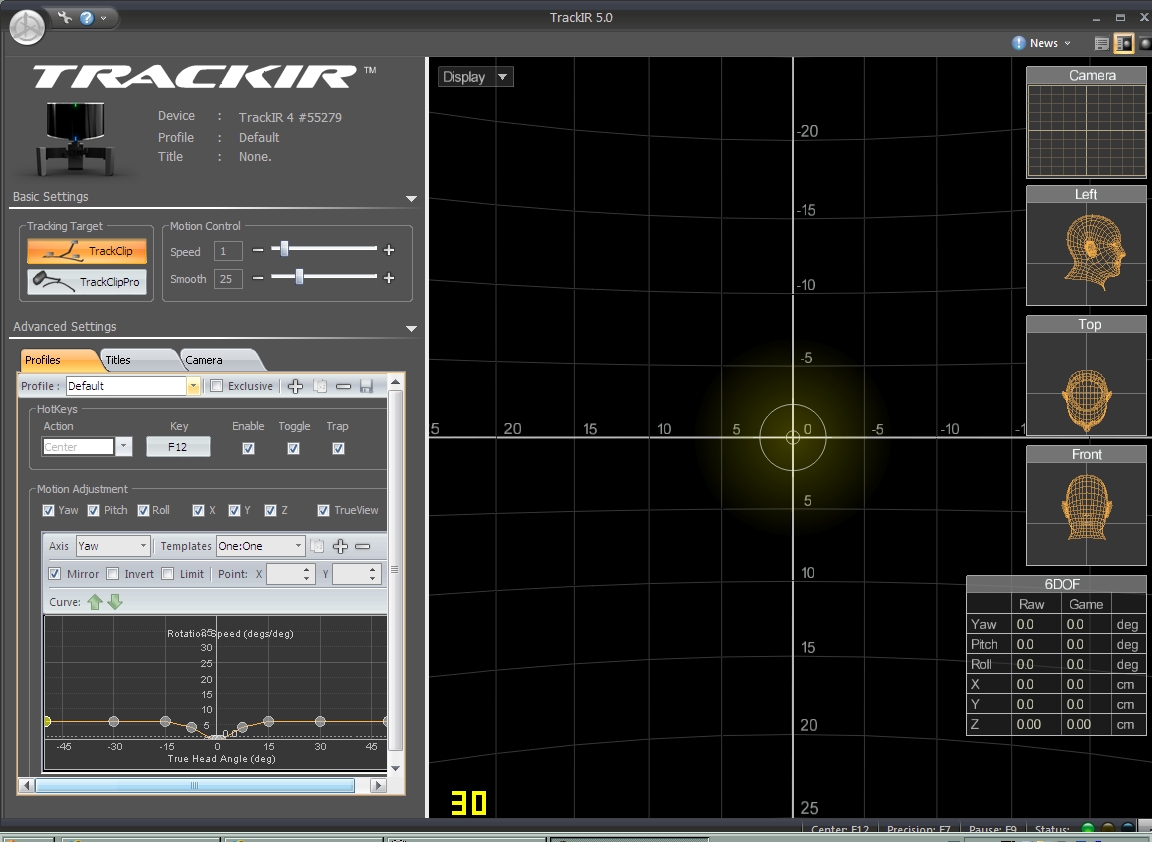Enable the Limit checkbox
Screen dimensions: 1152x842
pyautogui.click(x=168, y=574)
